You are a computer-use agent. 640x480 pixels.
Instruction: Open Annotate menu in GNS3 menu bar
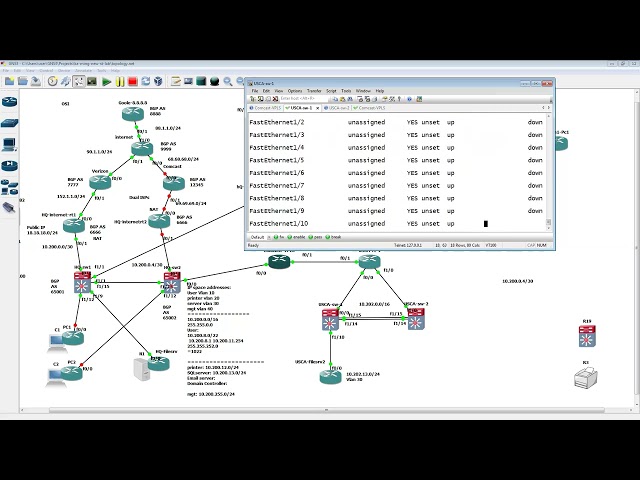click(83, 71)
